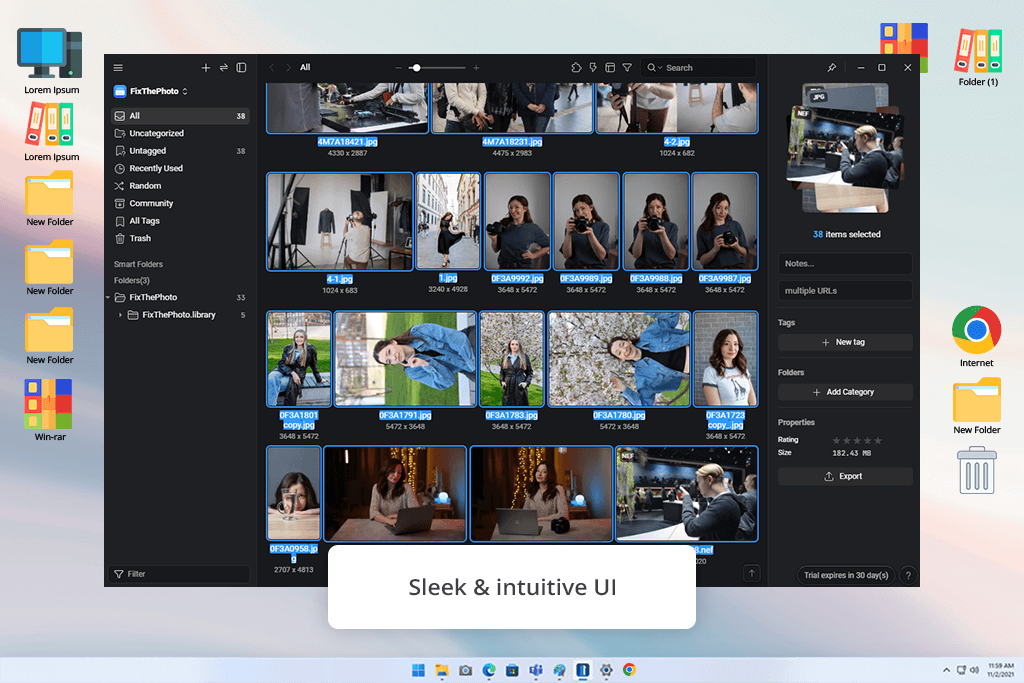Click the switch arrows icon in sidebar header

coord(223,68)
